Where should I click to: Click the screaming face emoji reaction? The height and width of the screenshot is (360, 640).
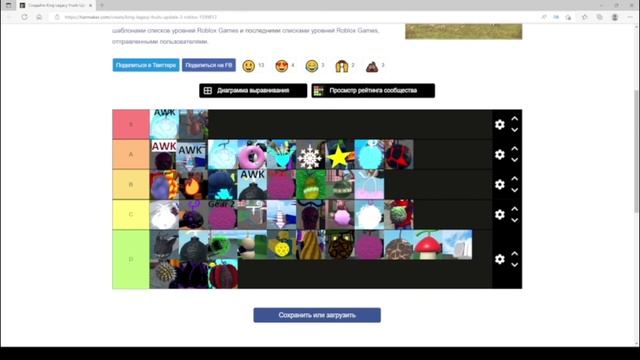pyautogui.click(x=342, y=66)
